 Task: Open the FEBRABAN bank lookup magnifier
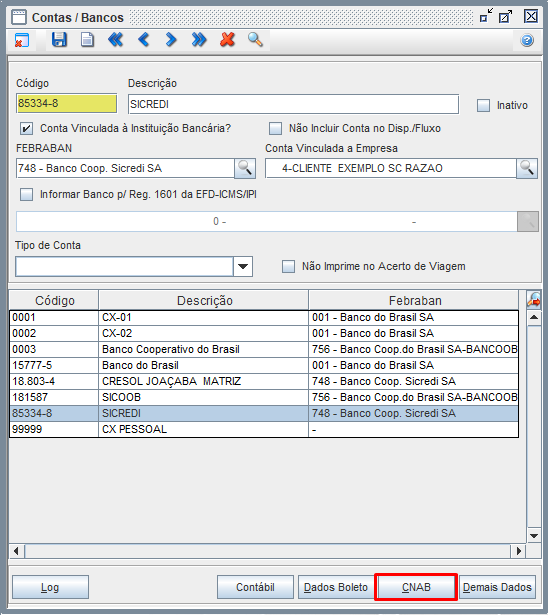[245, 169]
